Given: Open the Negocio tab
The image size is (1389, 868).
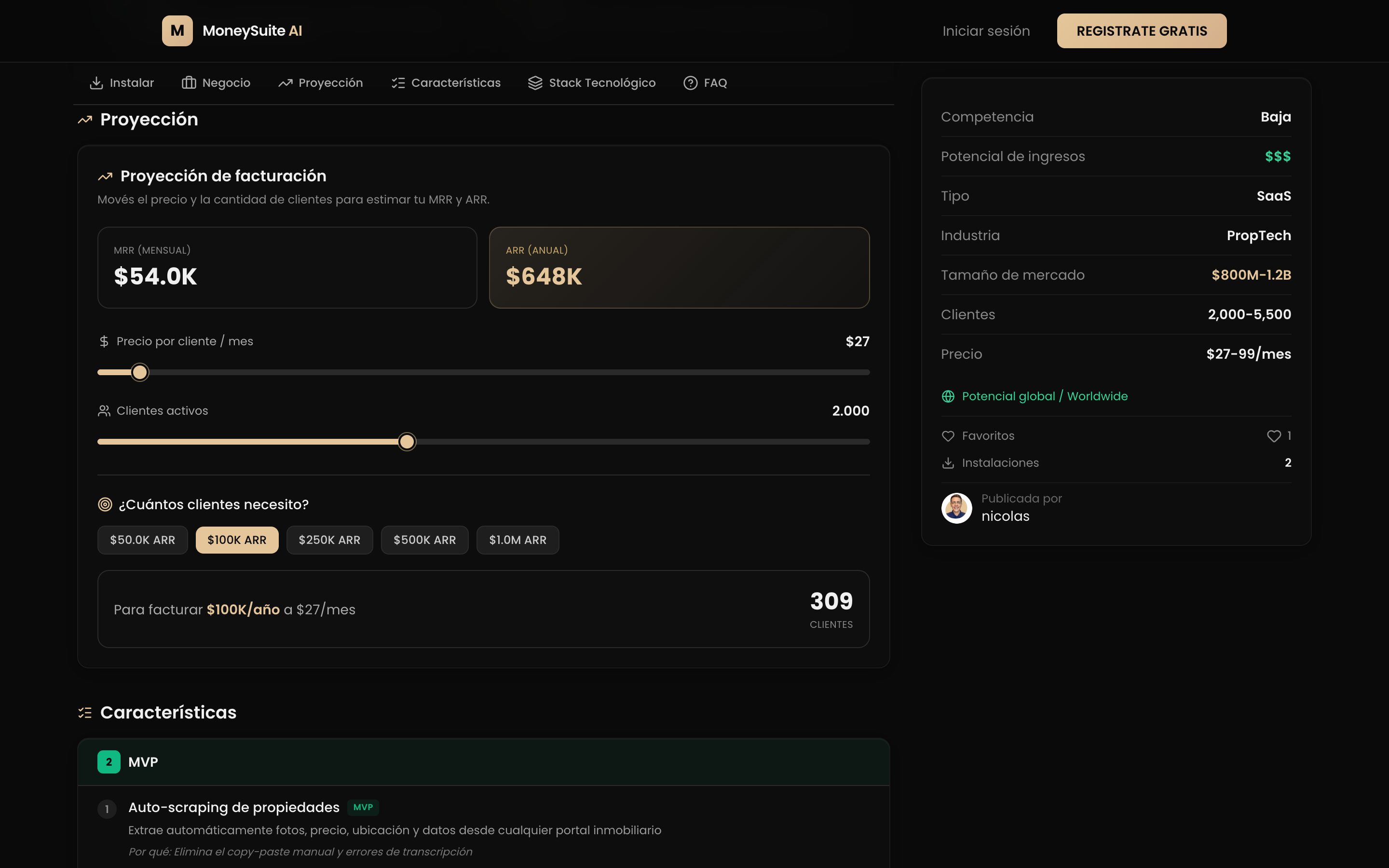Looking at the screenshot, I should click(217, 83).
